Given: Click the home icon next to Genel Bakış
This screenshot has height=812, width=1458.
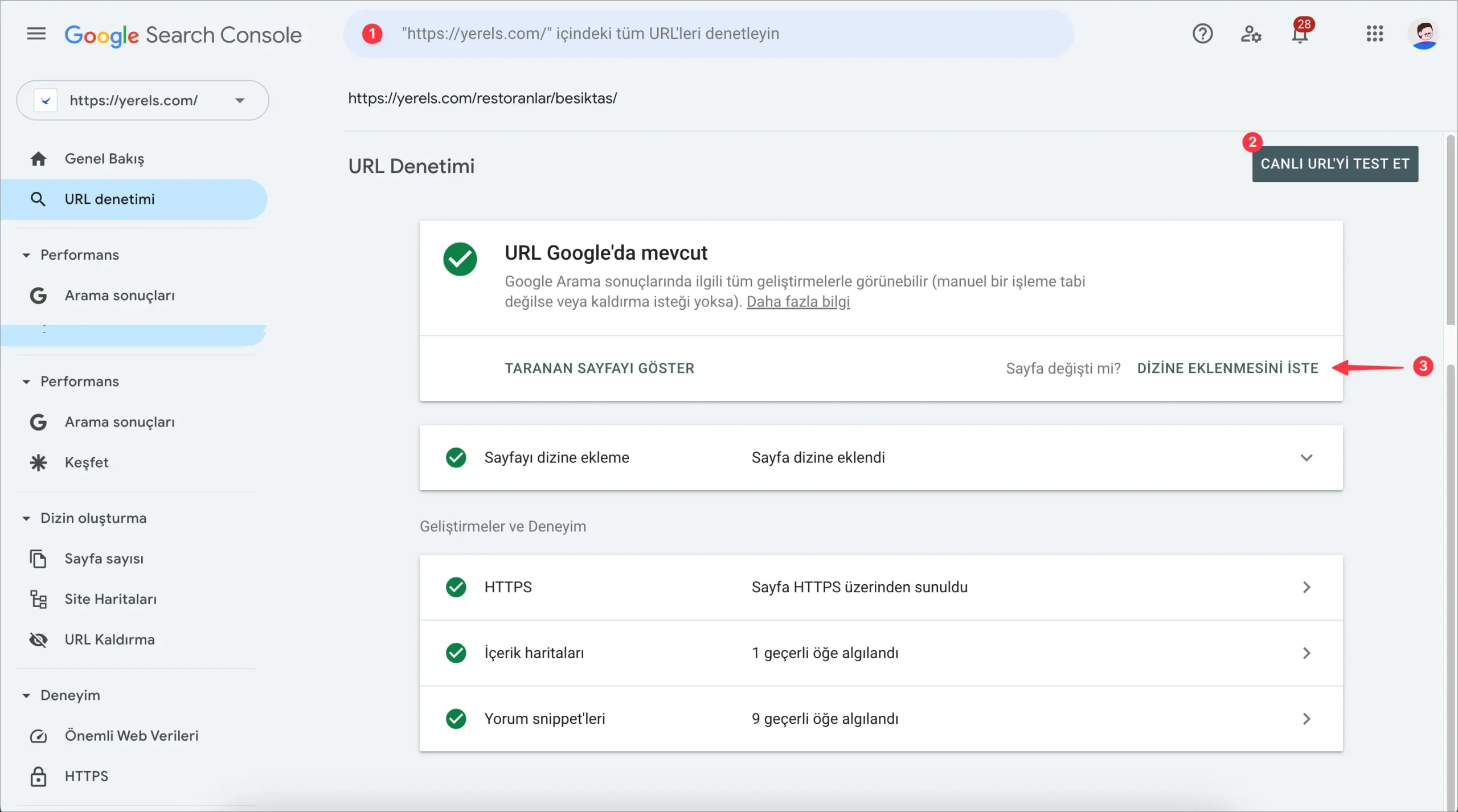Looking at the screenshot, I should point(38,159).
